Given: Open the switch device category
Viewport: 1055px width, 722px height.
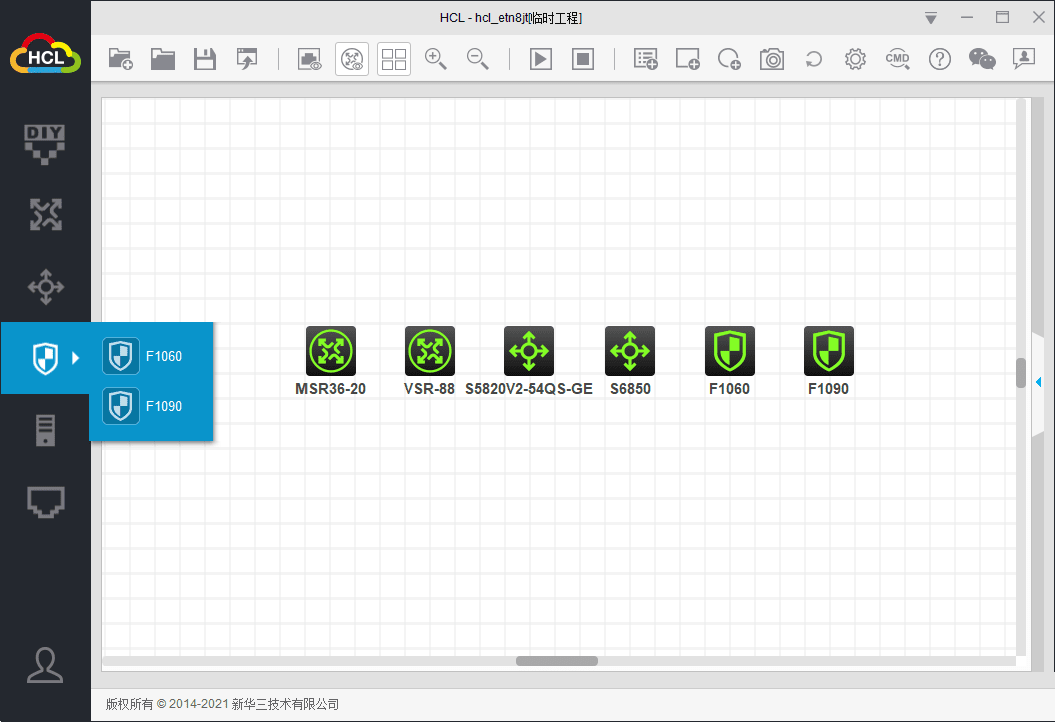Looking at the screenshot, I should pyautogui.click(x=45, y=287).
